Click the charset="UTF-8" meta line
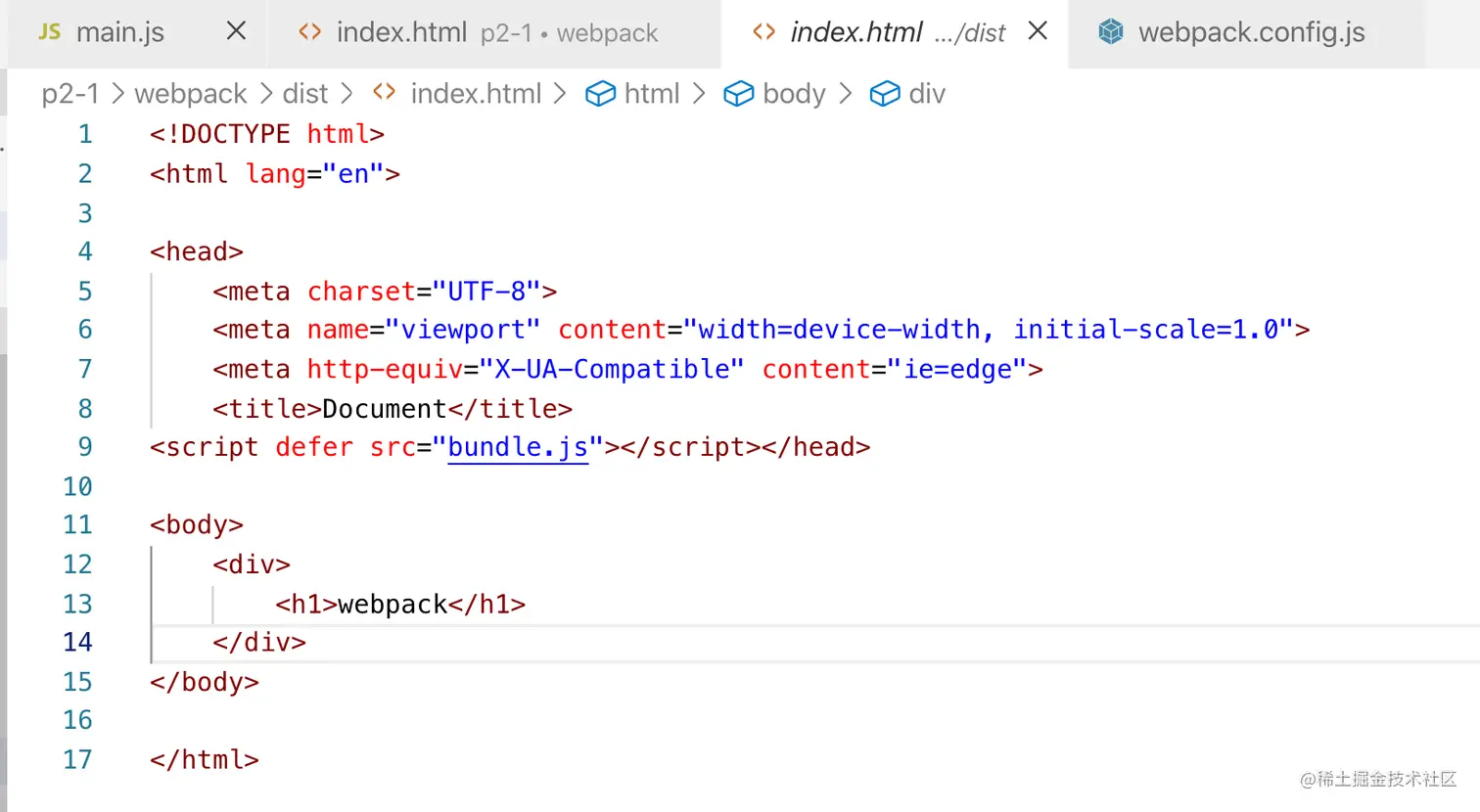 tap(385, 292)
